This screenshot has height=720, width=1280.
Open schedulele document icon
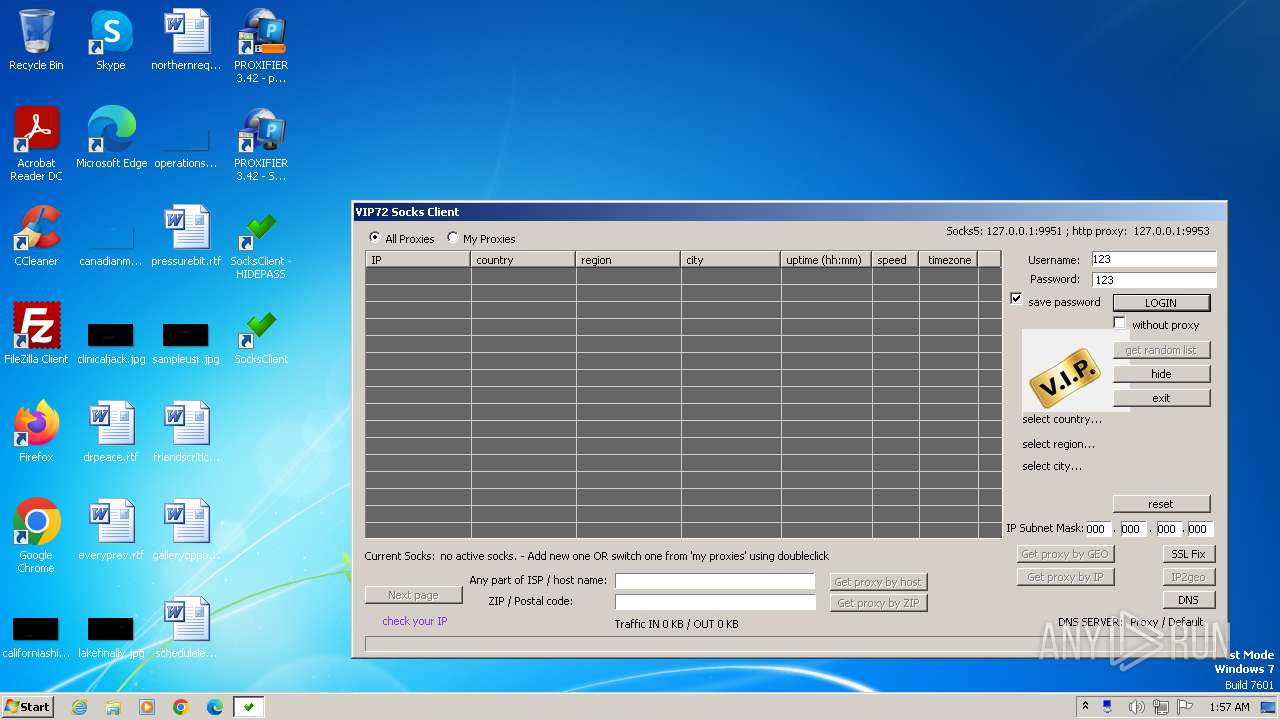(186, 628)
